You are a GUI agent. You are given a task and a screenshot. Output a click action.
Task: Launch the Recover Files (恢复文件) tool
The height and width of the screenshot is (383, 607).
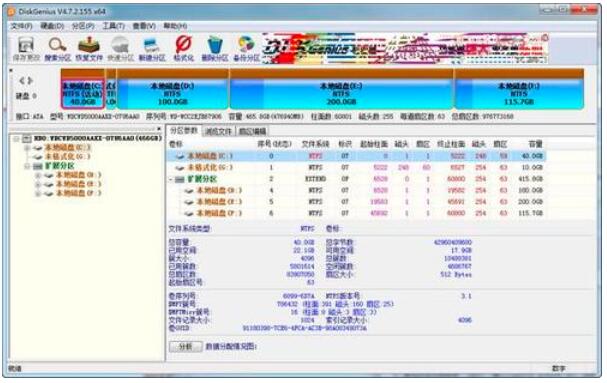(89, 49)
